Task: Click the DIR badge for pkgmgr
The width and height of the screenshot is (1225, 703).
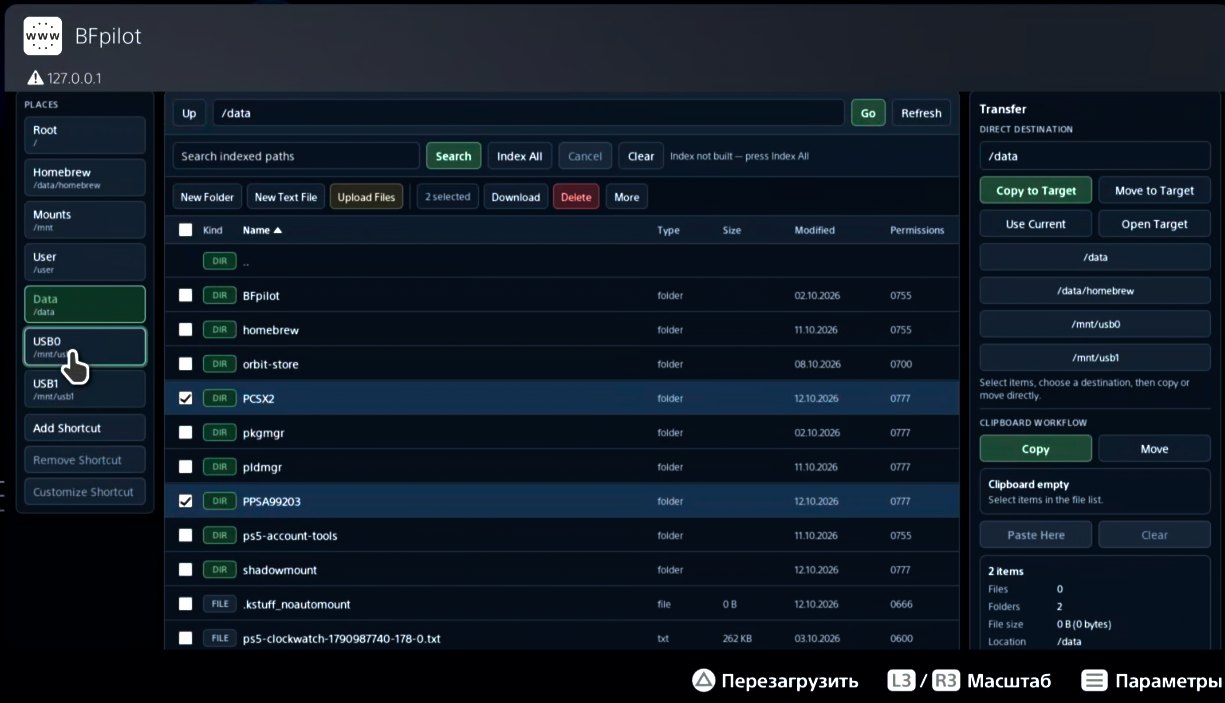Action: coord(219,433)
